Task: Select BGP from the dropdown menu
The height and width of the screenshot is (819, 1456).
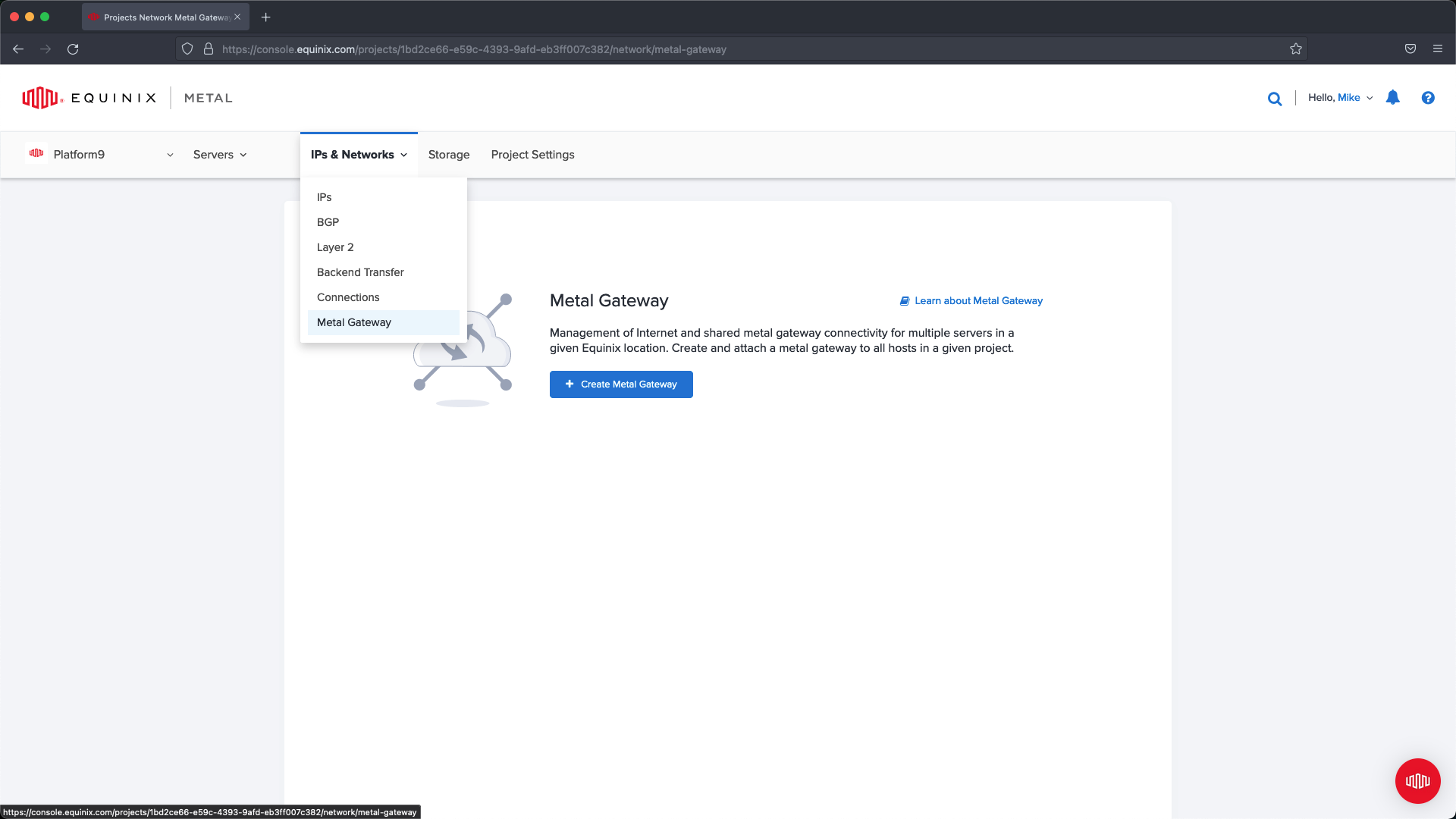Action: 384,222
